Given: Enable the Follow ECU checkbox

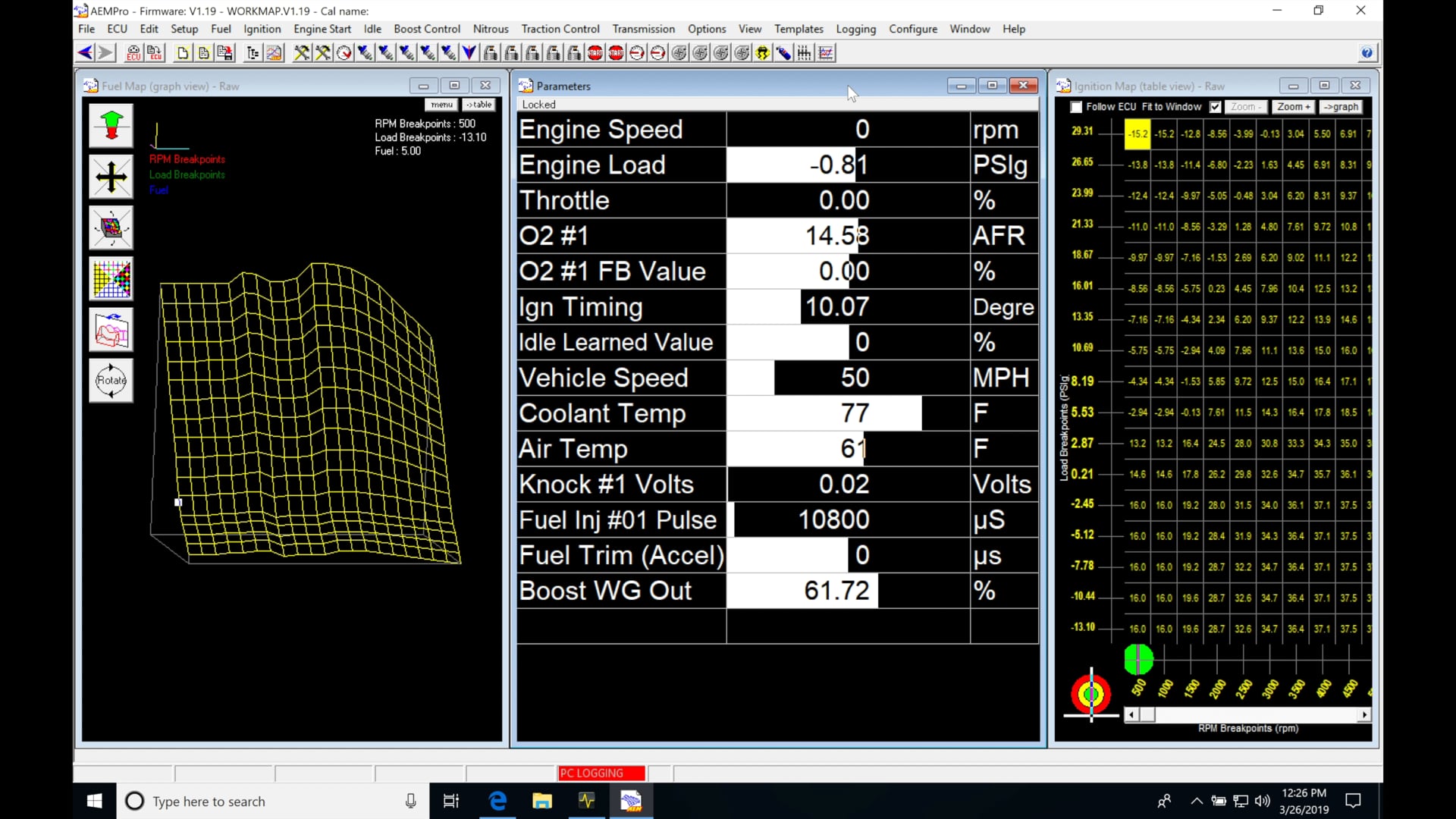Looking at the screenshot, I should pyautogui.click(x=1077, y=107).
